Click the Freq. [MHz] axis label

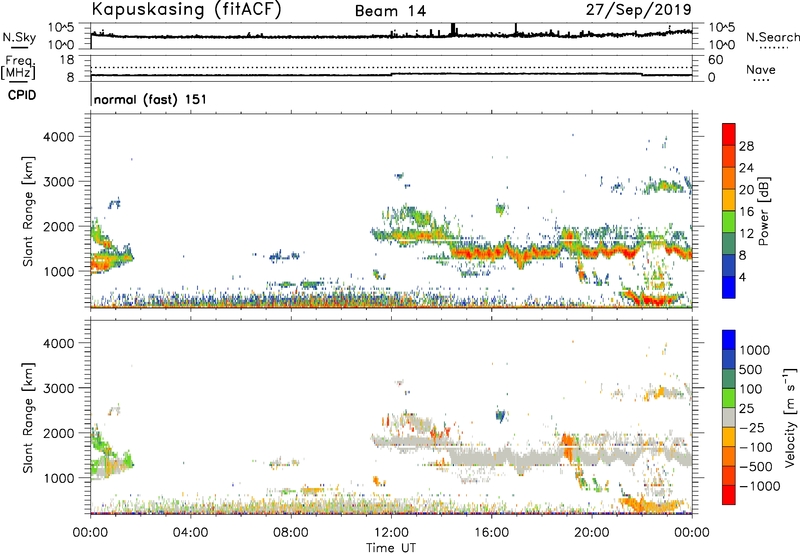tap(18, 67)
